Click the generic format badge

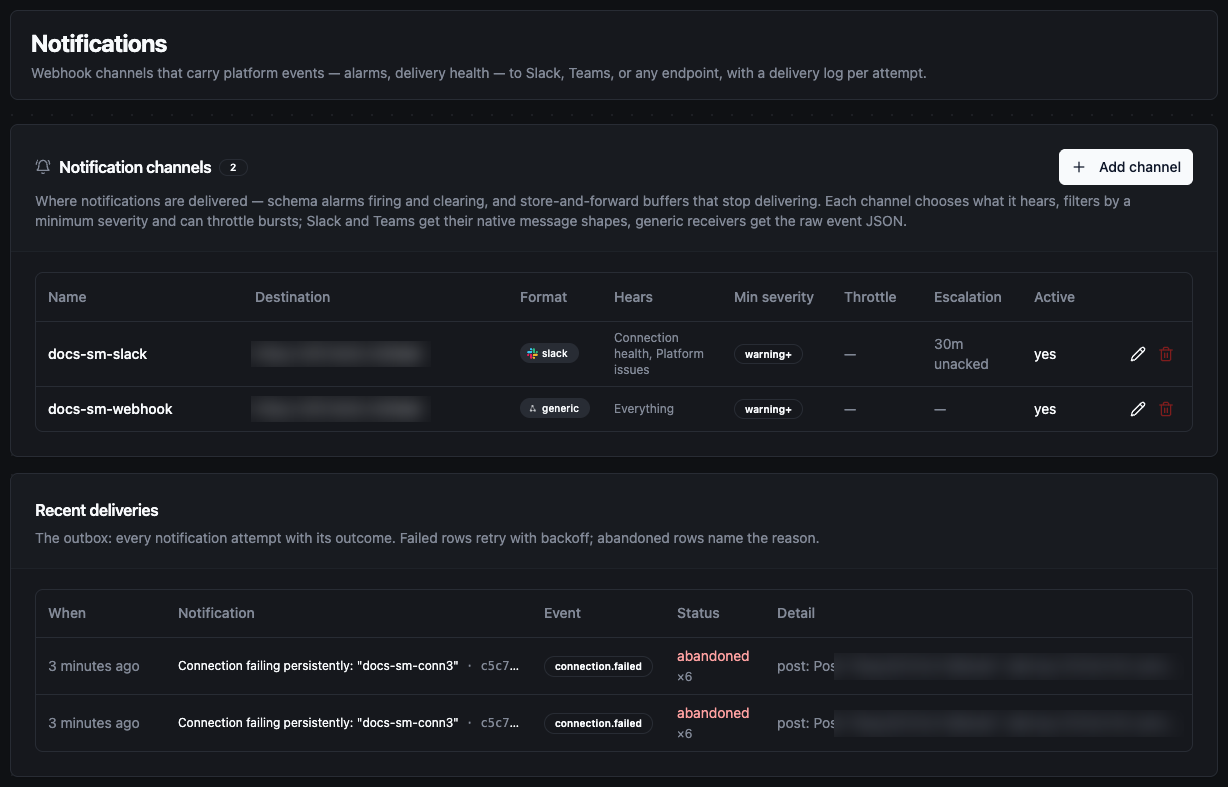pyautogui.click(x=555, y=408)
